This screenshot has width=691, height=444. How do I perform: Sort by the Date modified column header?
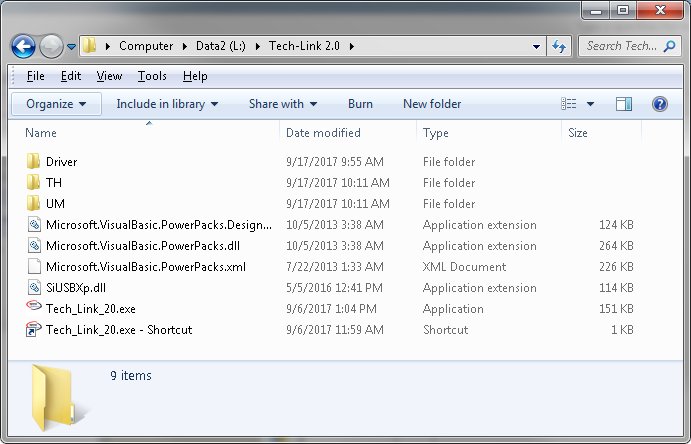coord(323,133)
